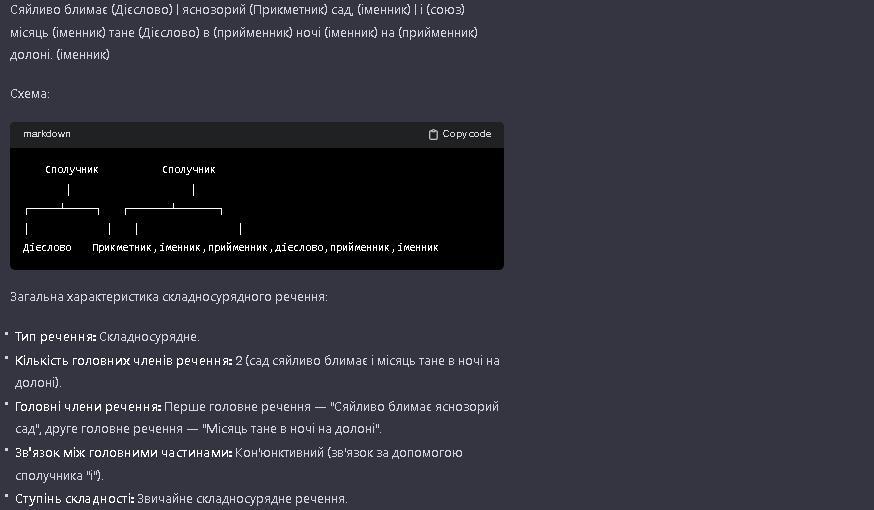Click the 'Складносурядне.' value text
The width and height of the screenshot is (874, 510).
pyautogui.click(x=149, y=337)
